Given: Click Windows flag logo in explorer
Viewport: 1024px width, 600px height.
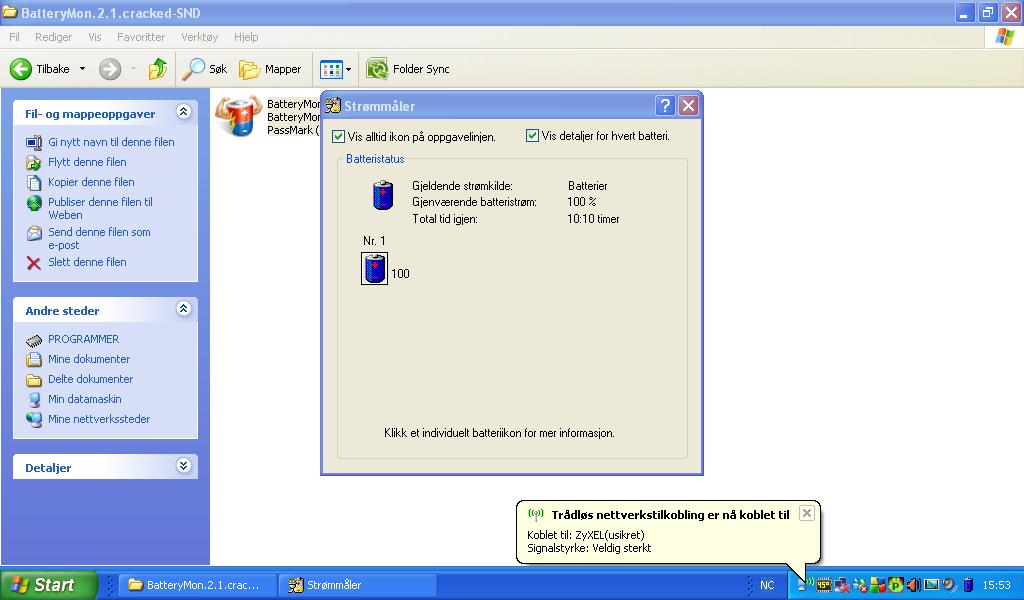Looking at the screenshot, I should (1004, 37).
